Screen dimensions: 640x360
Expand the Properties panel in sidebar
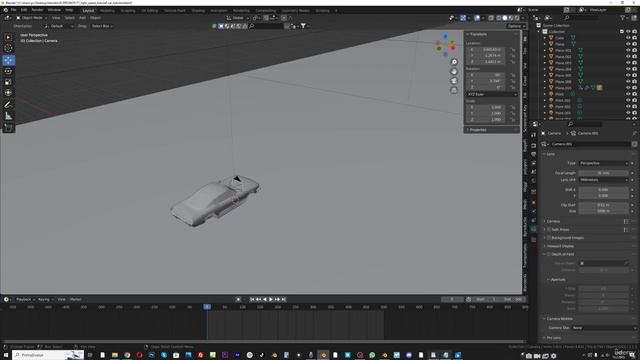478,130
